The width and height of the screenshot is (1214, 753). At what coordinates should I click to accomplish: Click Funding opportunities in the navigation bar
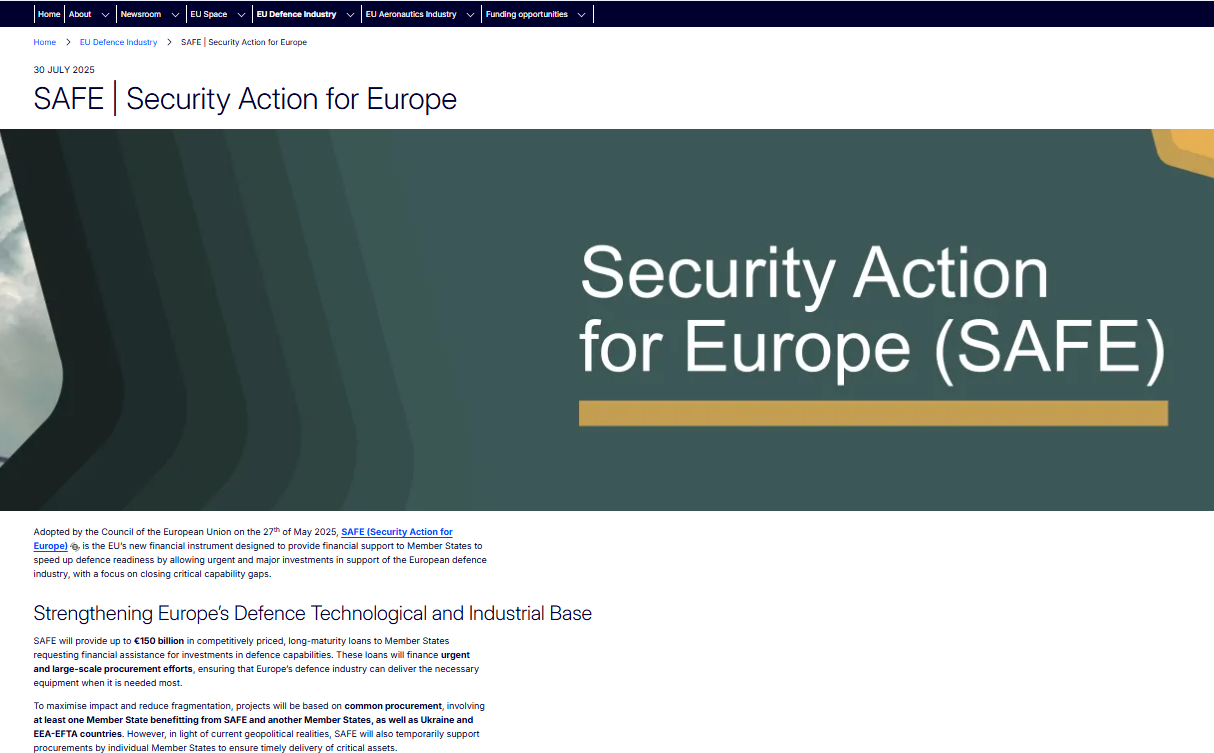click(x=526, y=14)
